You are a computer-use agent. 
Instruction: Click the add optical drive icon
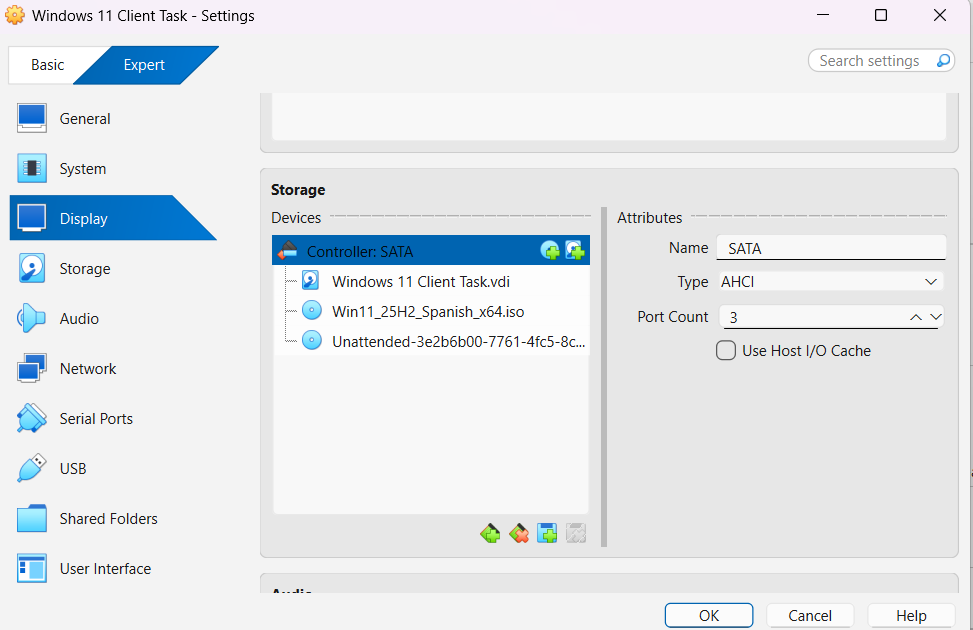click(550, 251)
